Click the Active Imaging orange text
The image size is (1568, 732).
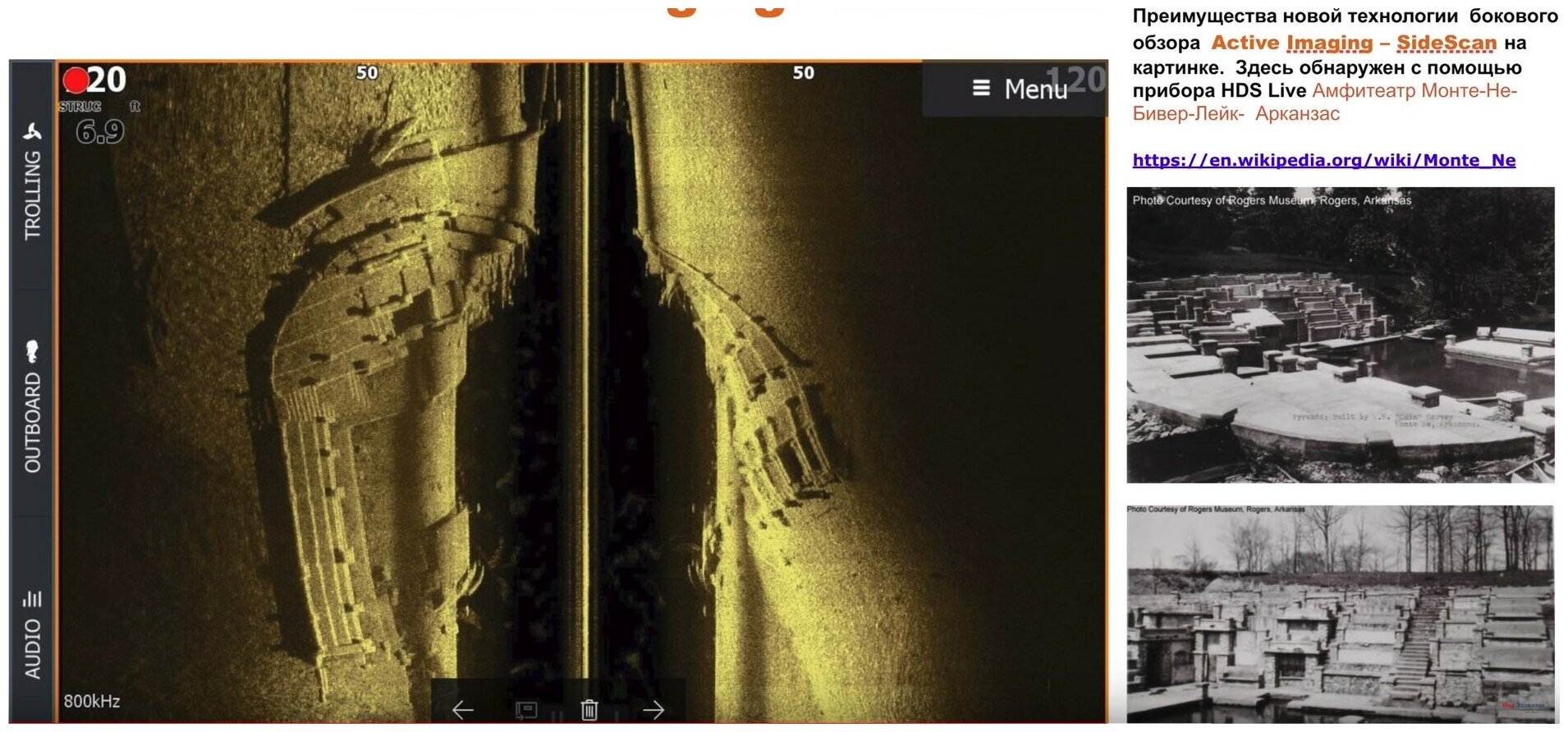(x=1292, y=43)
